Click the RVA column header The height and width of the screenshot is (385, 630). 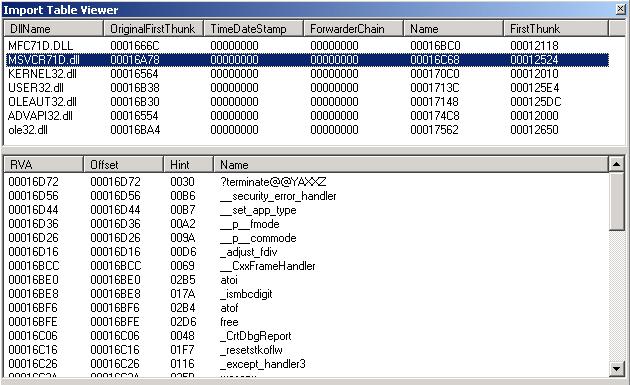pos(43,164)
